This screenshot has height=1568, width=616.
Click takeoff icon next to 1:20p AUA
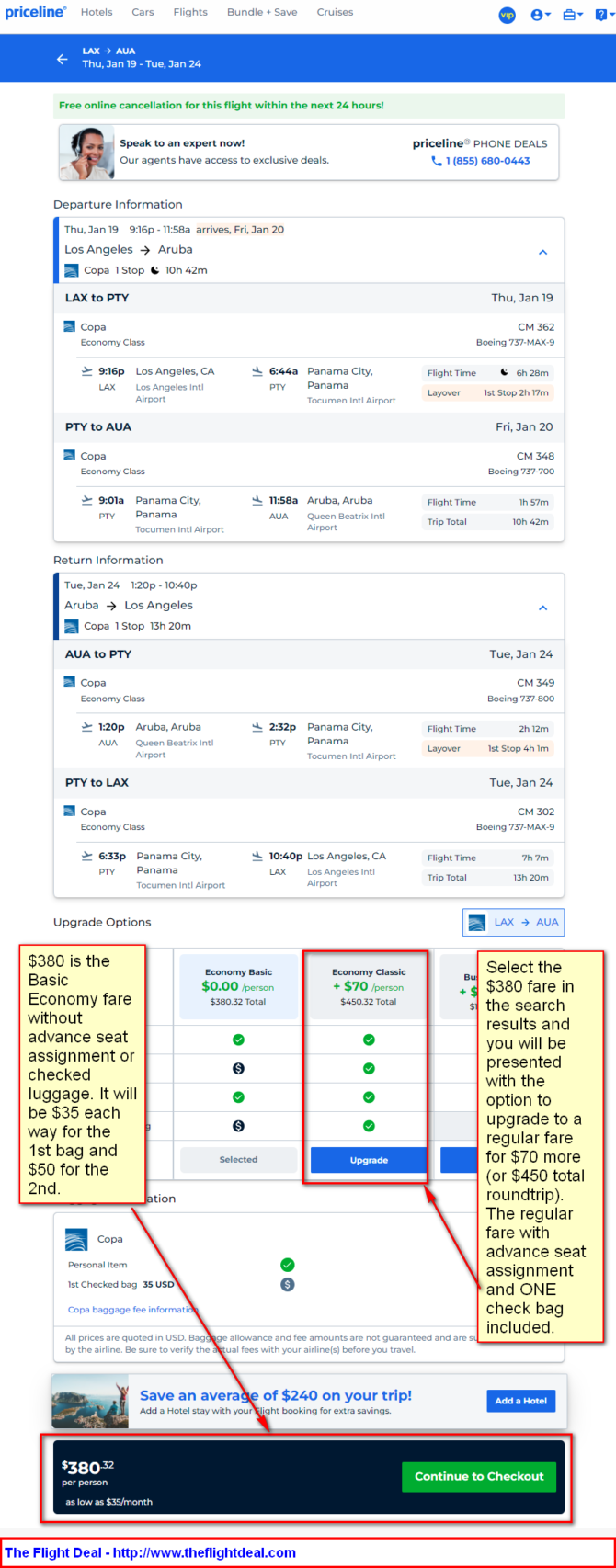pyautogui.click(x=86, y=726)
